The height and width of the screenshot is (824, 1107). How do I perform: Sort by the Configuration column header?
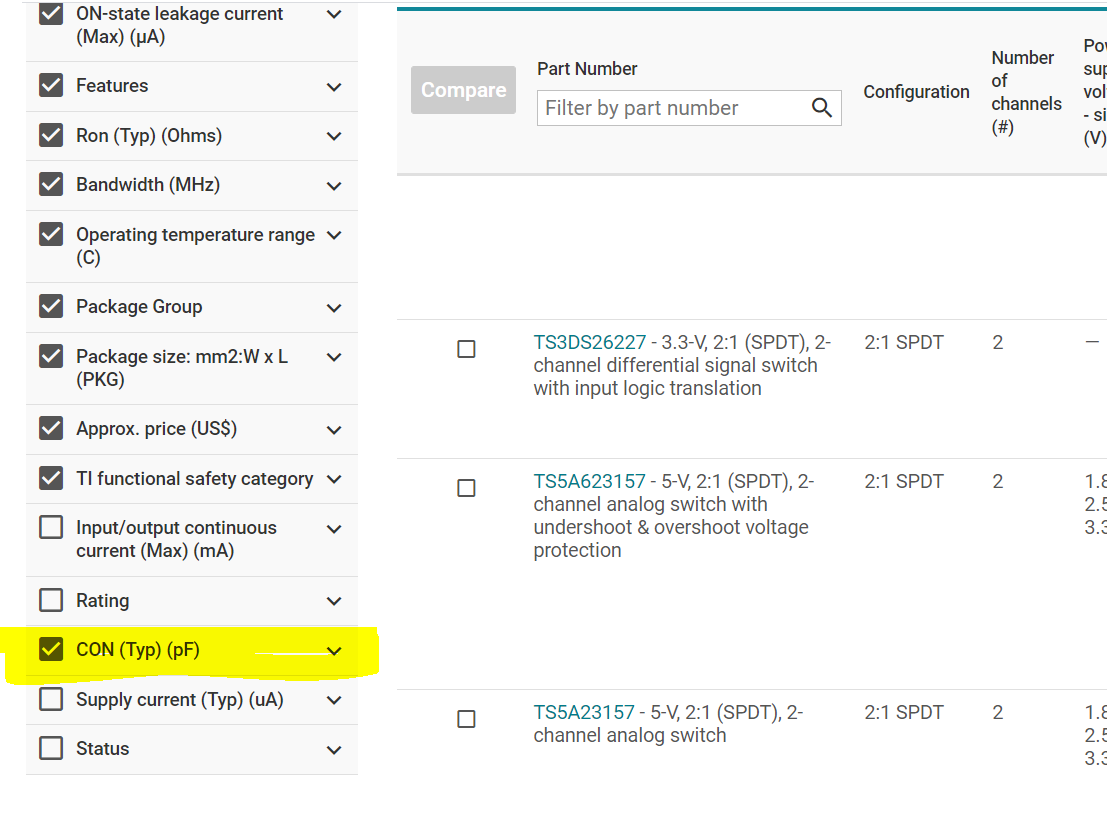click(x=916, y=92)
